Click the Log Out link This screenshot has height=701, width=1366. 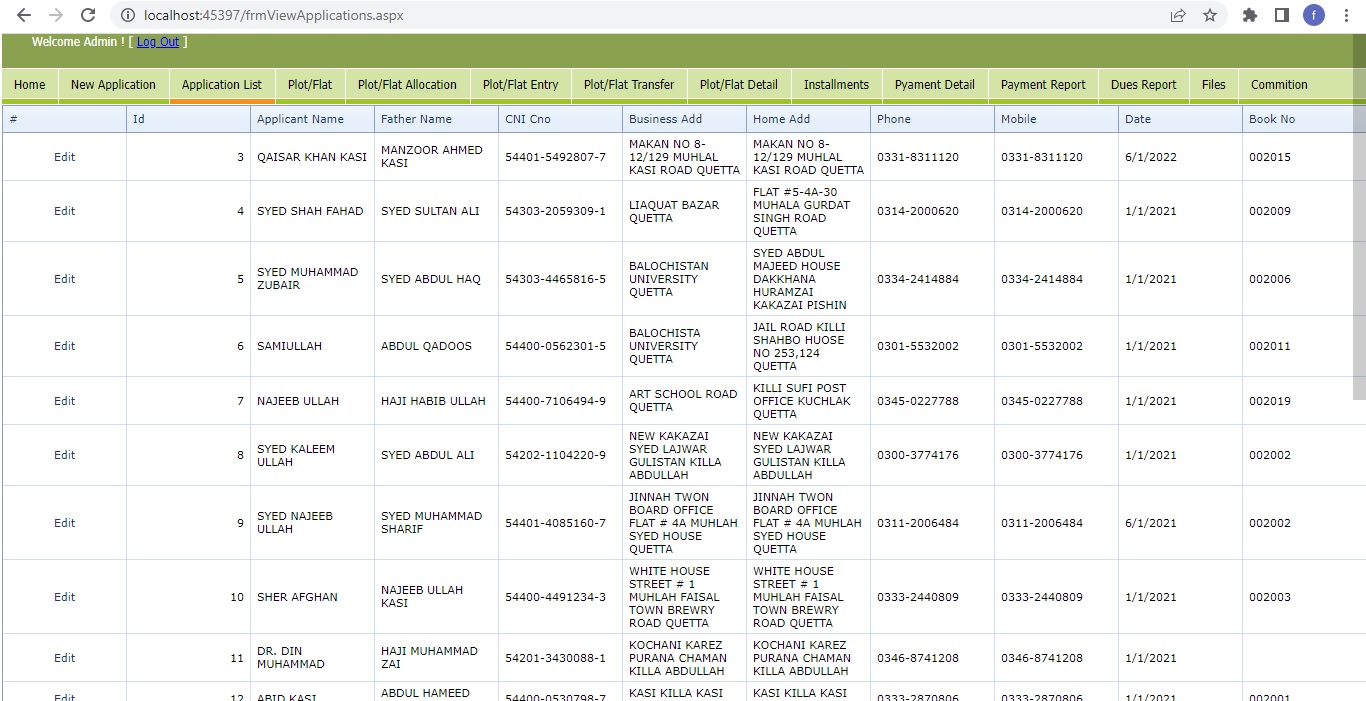[158, 42]
